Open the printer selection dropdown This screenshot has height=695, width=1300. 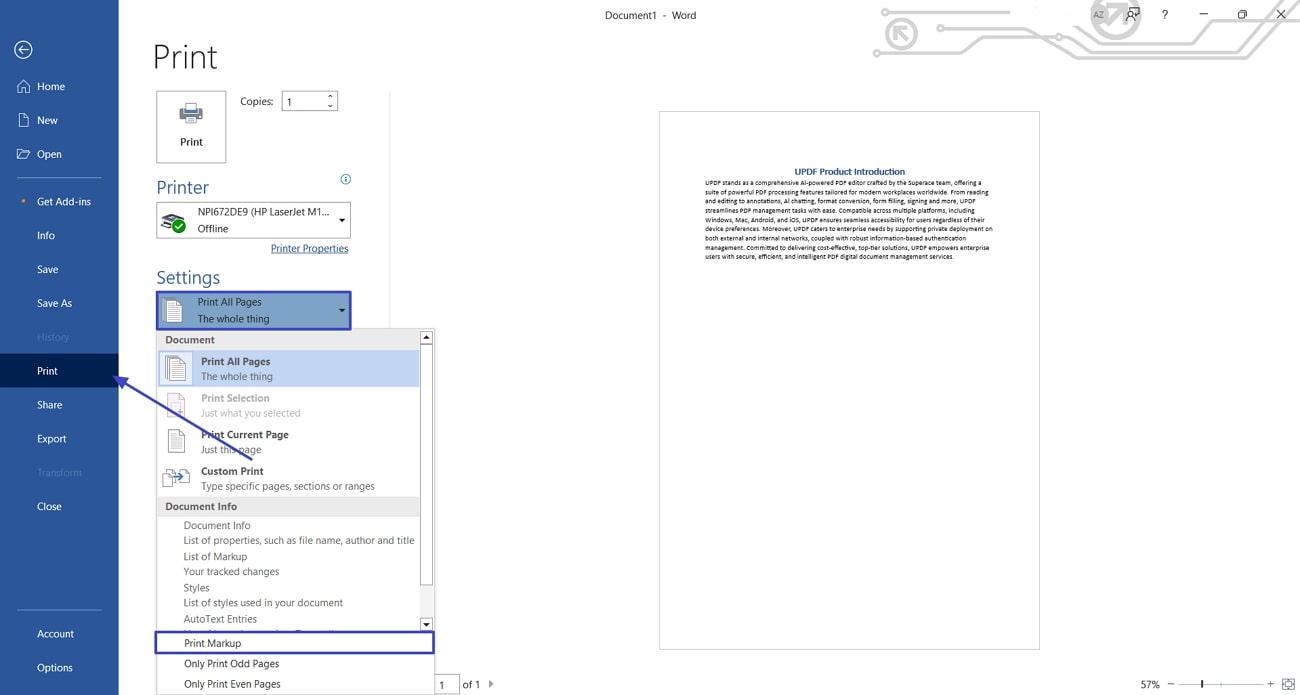tap(254, 220)
